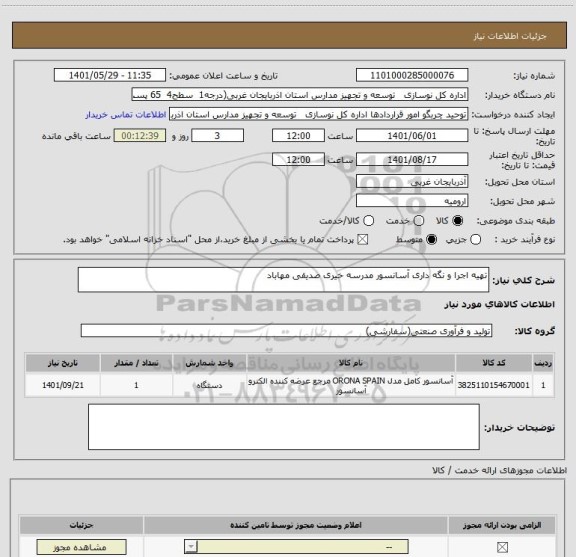The height and width of the screenshot is (557, 576).
Task: Click product code 3825110154670001 cell
Action: point(494,385)
